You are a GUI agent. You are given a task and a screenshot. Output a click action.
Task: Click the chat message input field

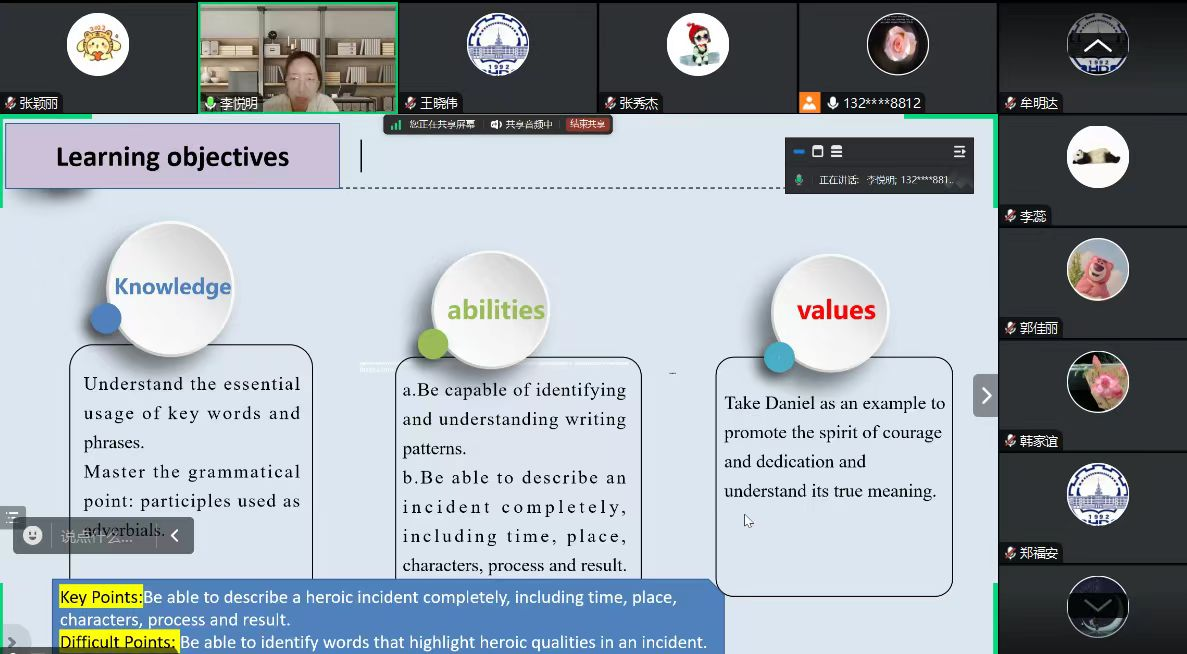tap(100, 537)
